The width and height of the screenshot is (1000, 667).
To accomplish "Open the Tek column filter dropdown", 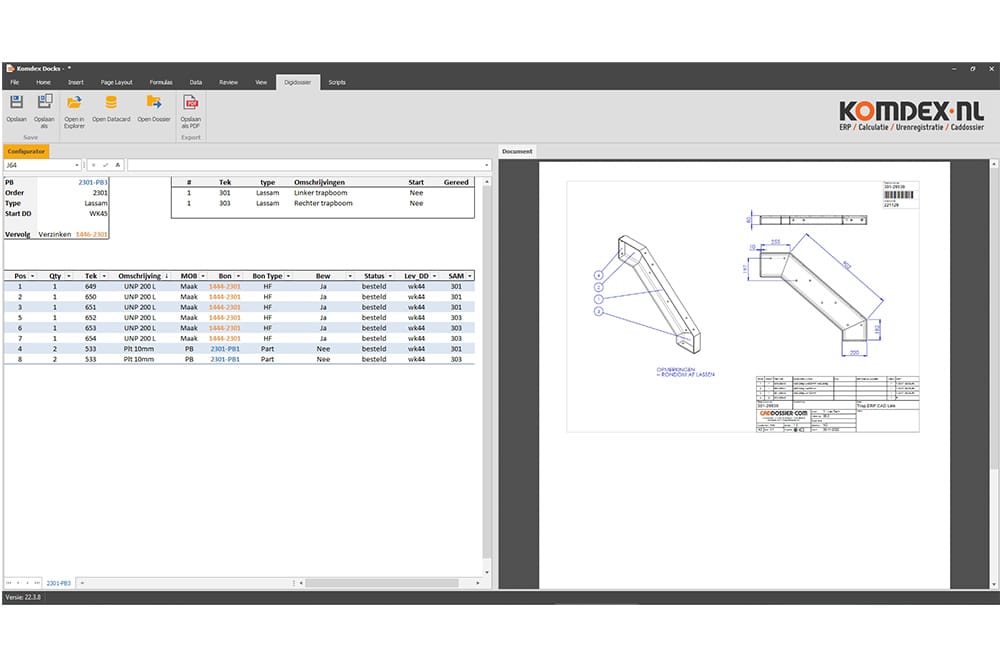I will click(104, 276).
